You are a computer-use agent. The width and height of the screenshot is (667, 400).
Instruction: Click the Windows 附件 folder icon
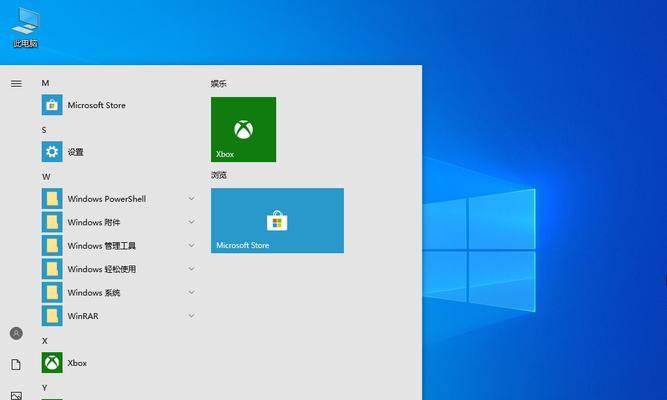click(x=52, y=222)
